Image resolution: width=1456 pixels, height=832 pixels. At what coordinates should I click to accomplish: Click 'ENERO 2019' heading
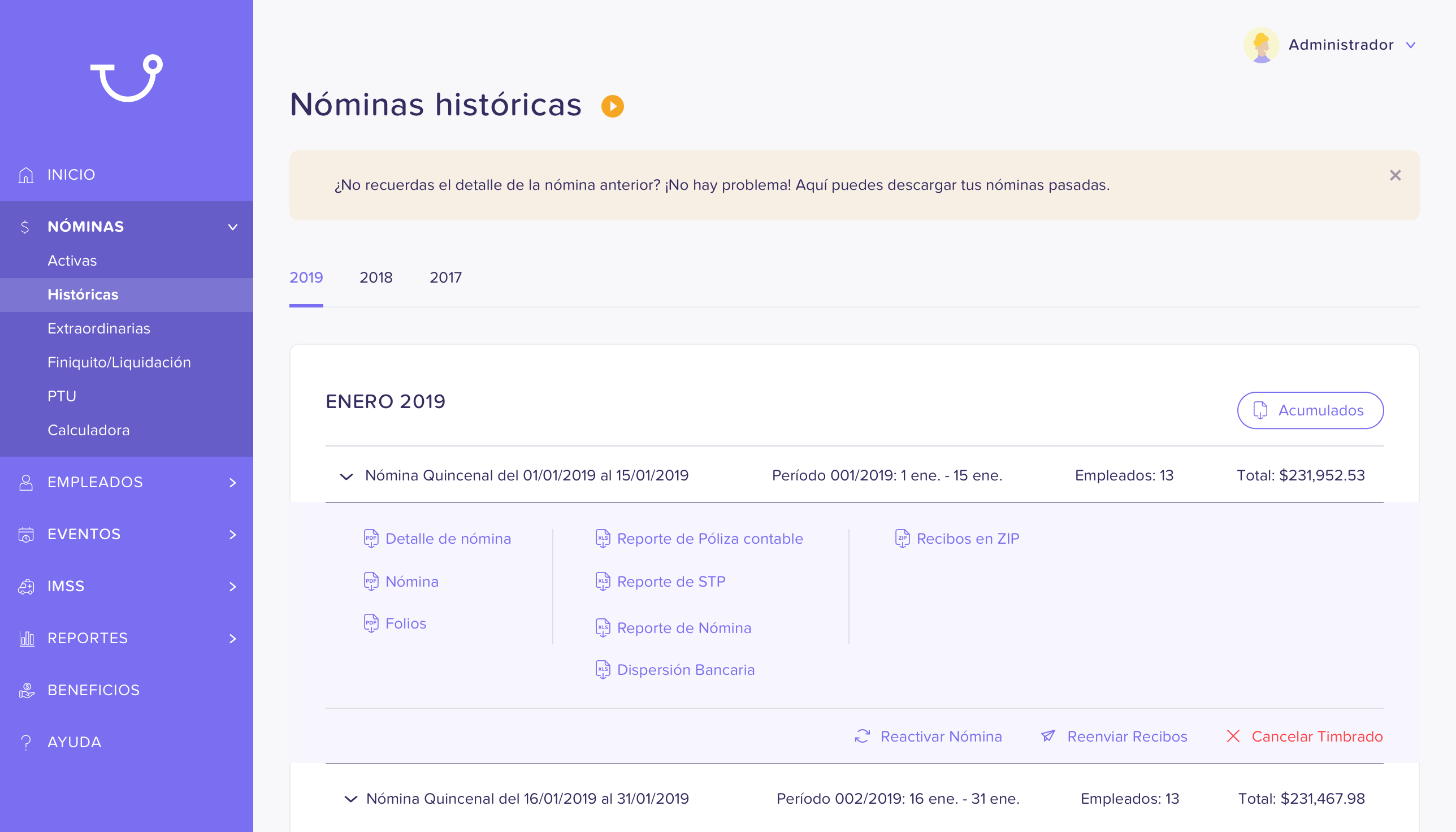coord(385,402)
